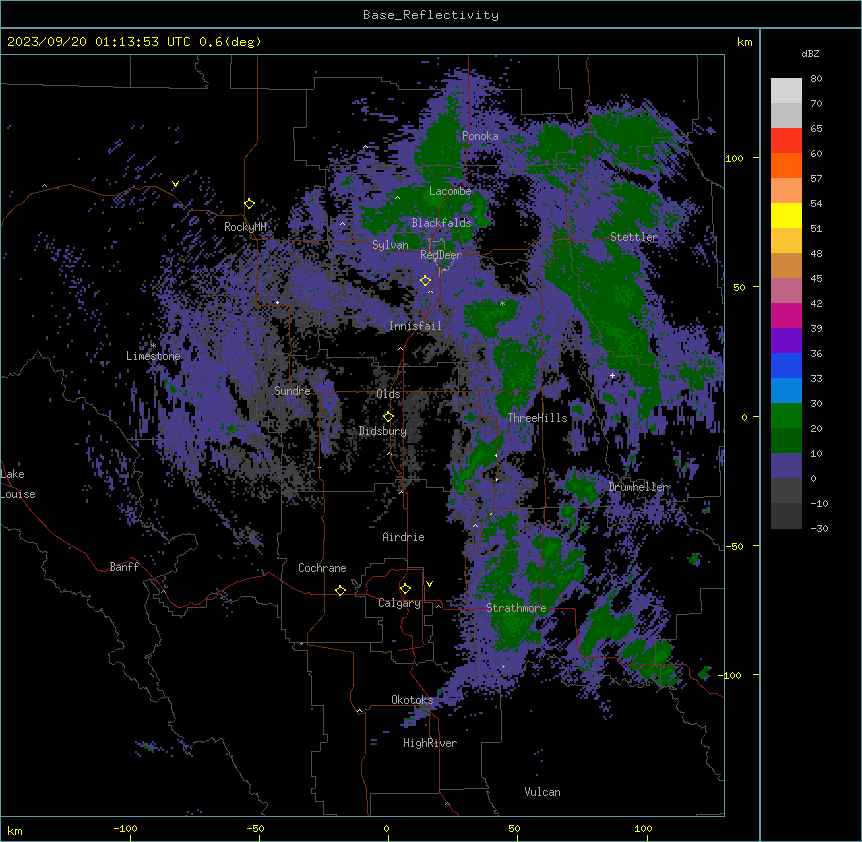Select the green 20-30 dBZ legend swatch

click(786, 416)
